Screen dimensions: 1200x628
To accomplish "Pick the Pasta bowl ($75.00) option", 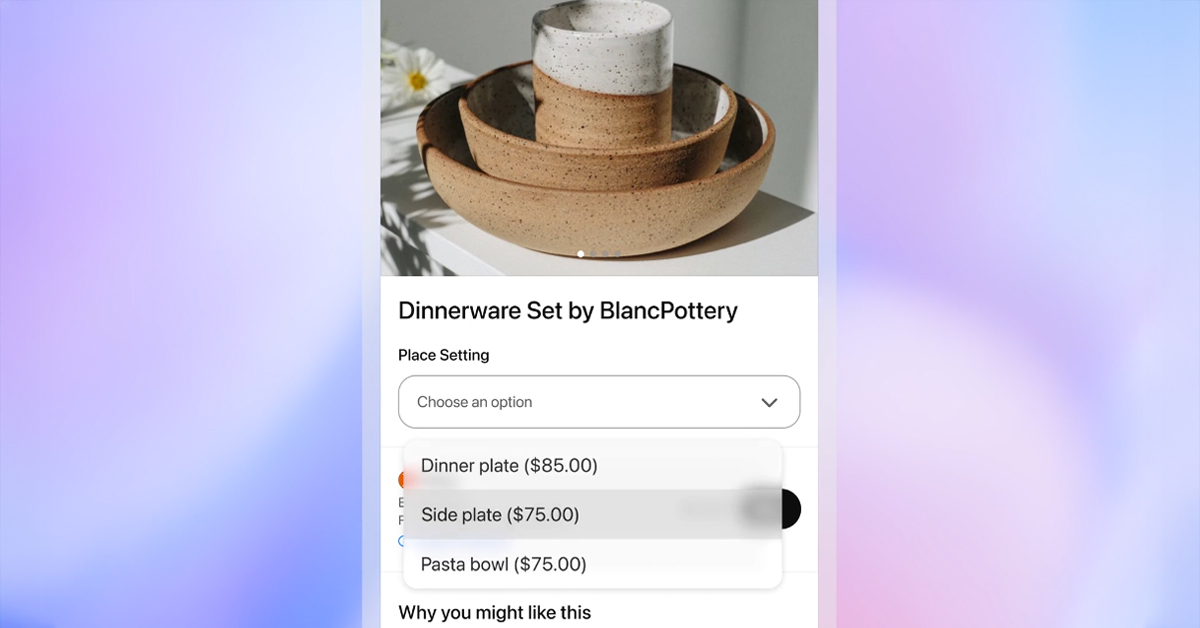I will coord(593,564).
